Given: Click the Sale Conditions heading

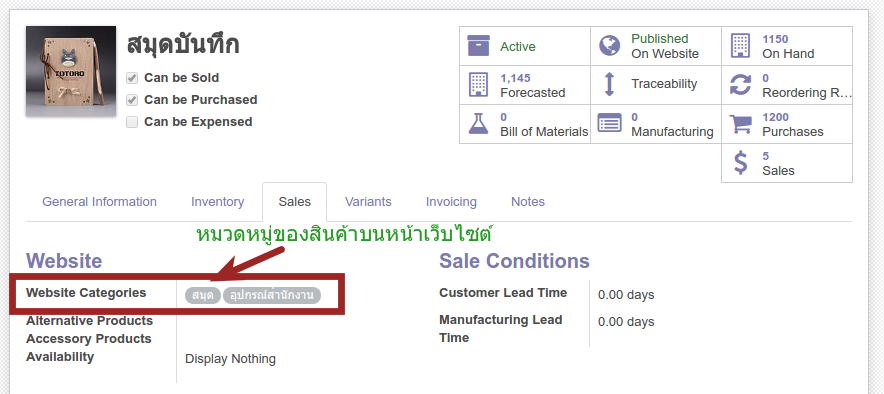Looking at the screenshot, I should pos(514,261).
